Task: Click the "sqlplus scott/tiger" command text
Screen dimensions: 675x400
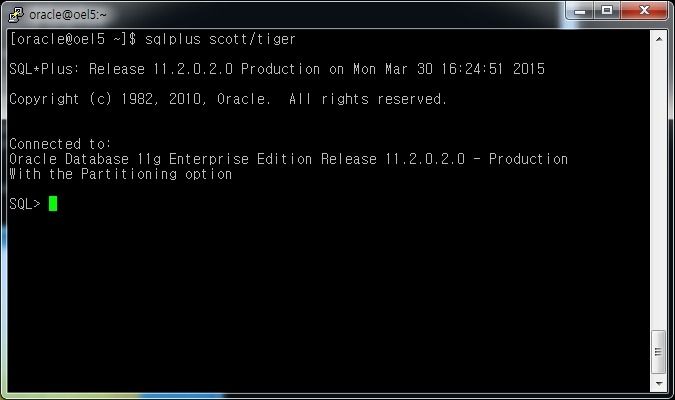Action: (220, 40)
